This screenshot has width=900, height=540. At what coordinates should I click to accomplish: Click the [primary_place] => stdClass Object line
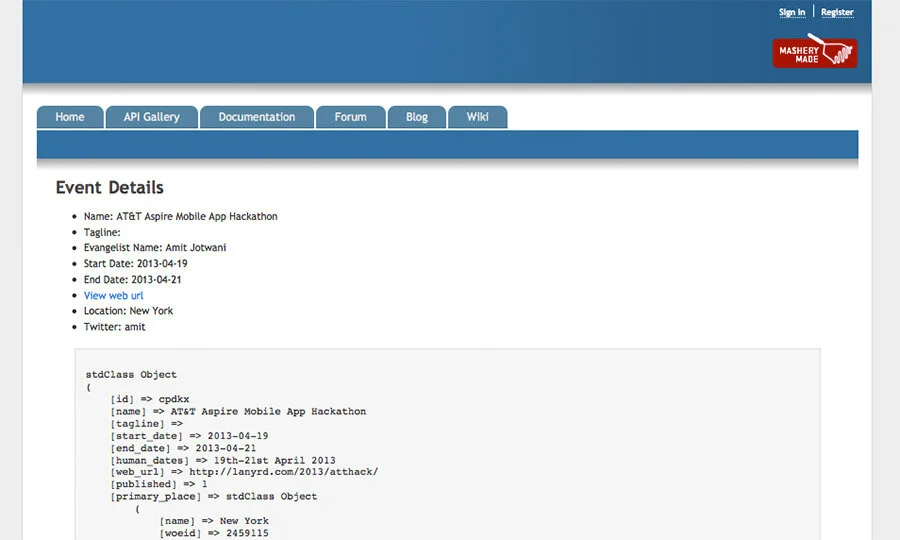point(214,496)
